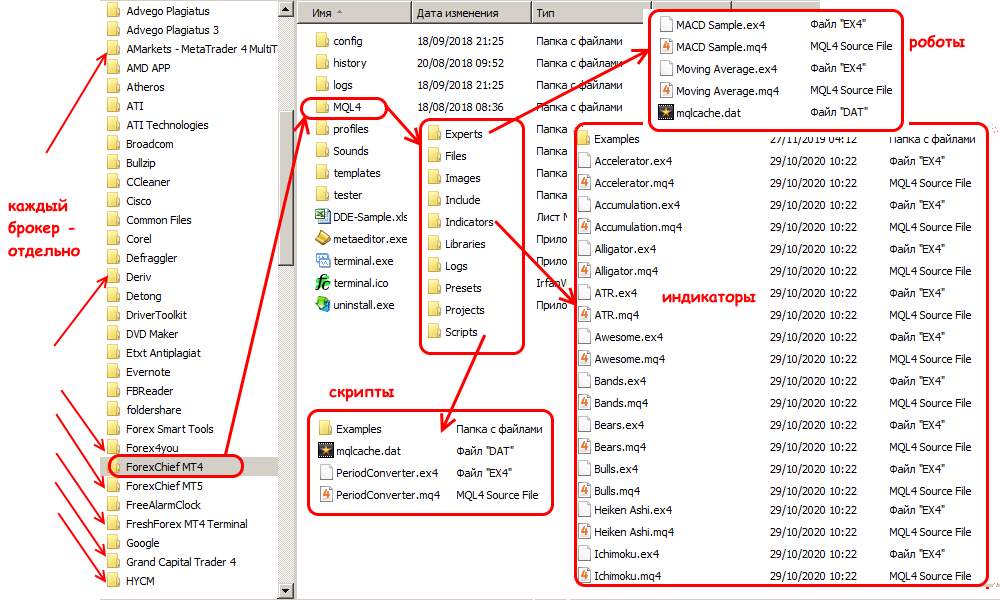The width and height of the screenshot is (1000, 600).
Task: Click the Moving Average.mq4 file icon
Action: coord(666,91)
